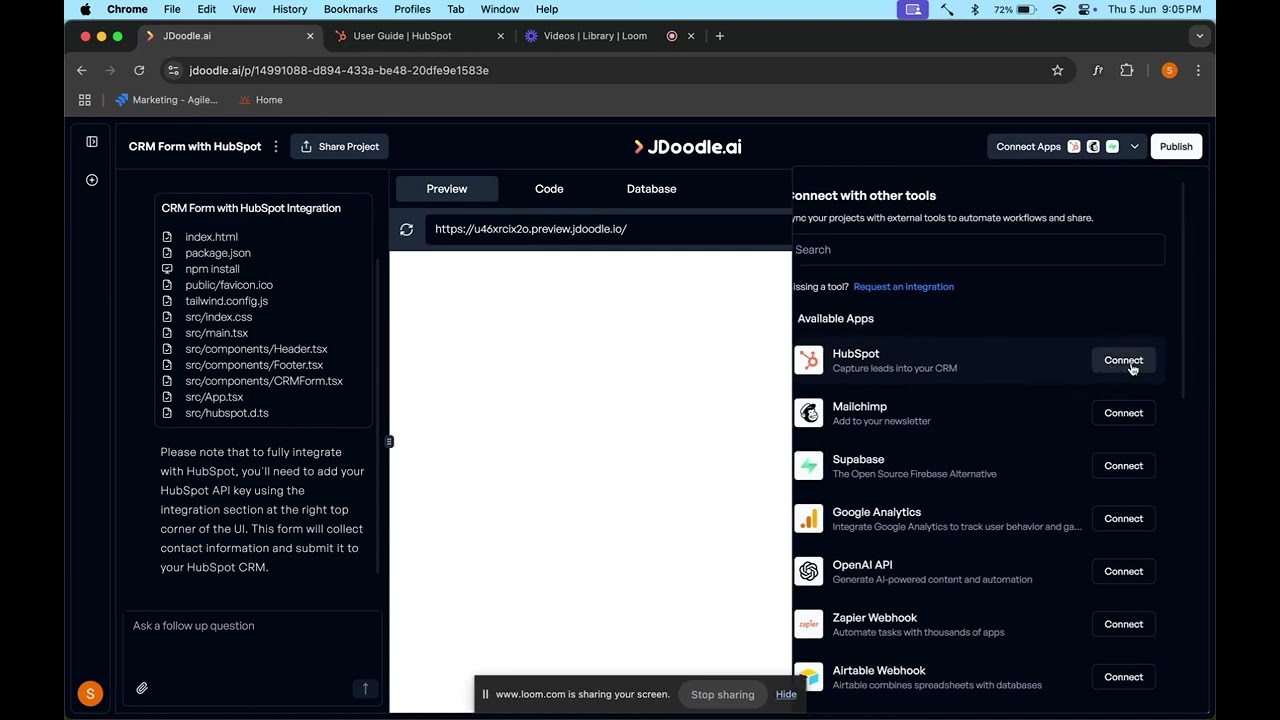Connect the Mailchimp integration
This screenshot has width=1280, height=720.
point(1124,413)
